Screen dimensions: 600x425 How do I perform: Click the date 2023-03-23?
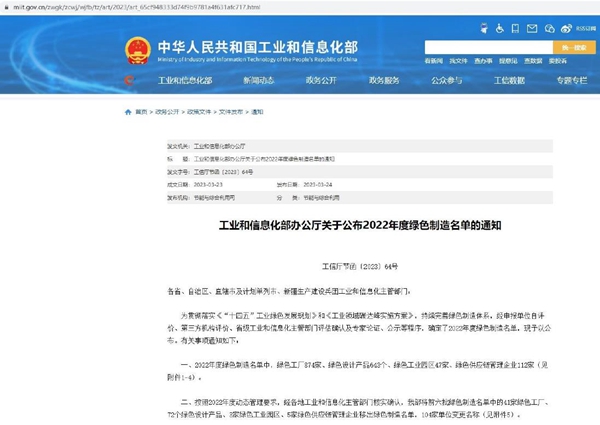(x=208, y=185)
